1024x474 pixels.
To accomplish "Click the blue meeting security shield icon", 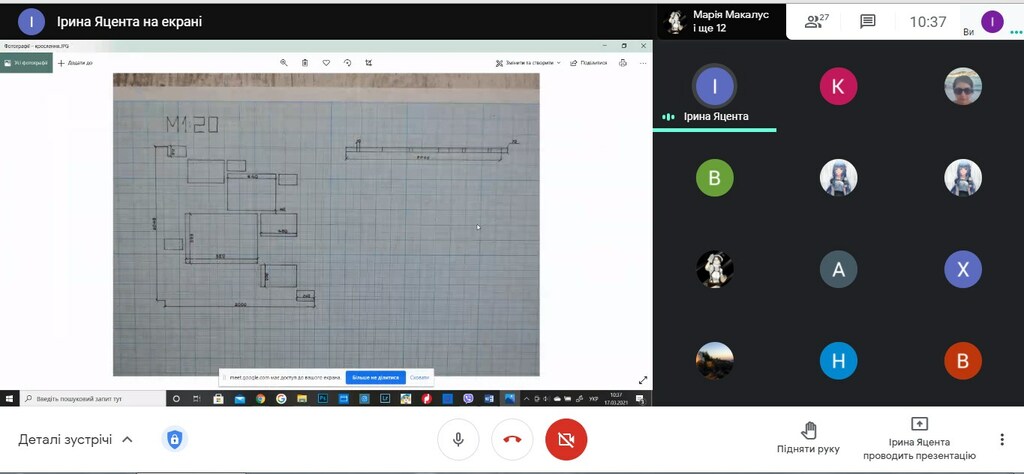I will [175, 439].
